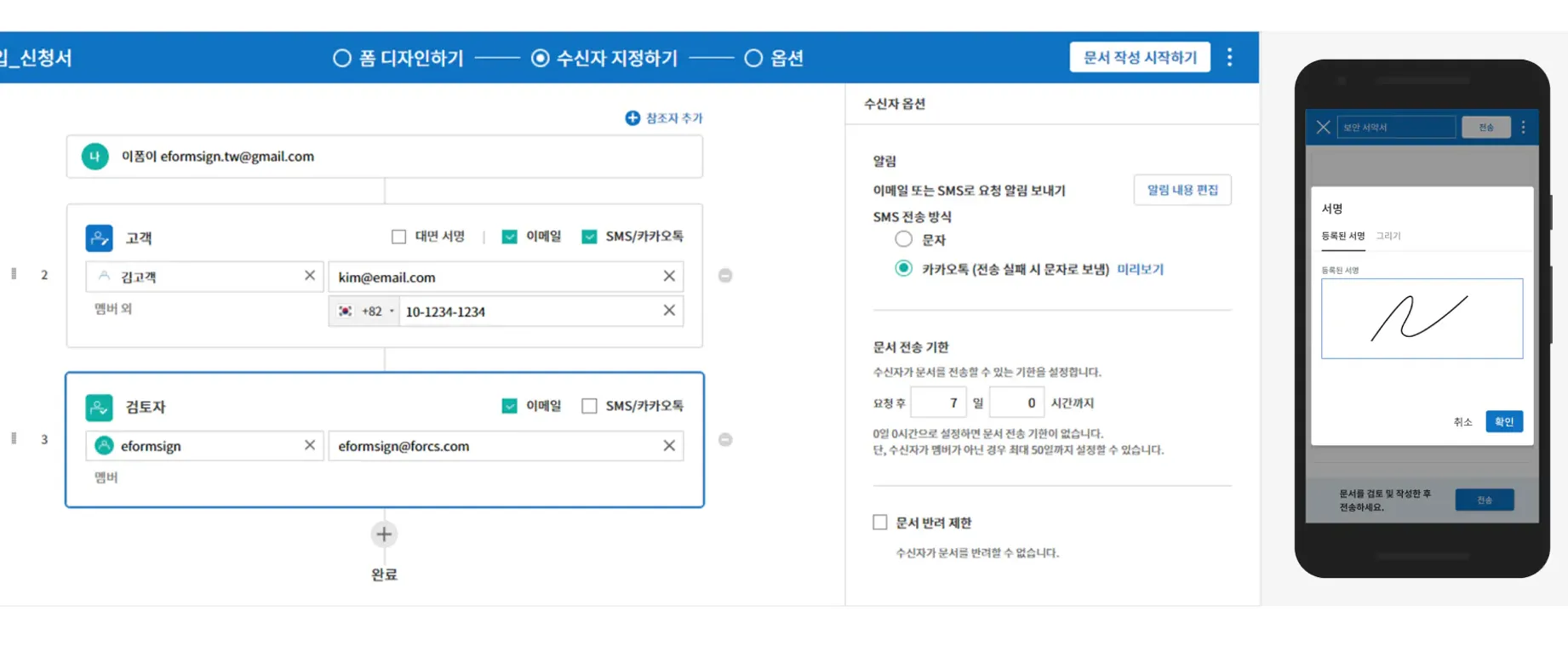Click the 완료 label below the steps
The height and width of the screenshot is (646, 1568).
point(384,575)
